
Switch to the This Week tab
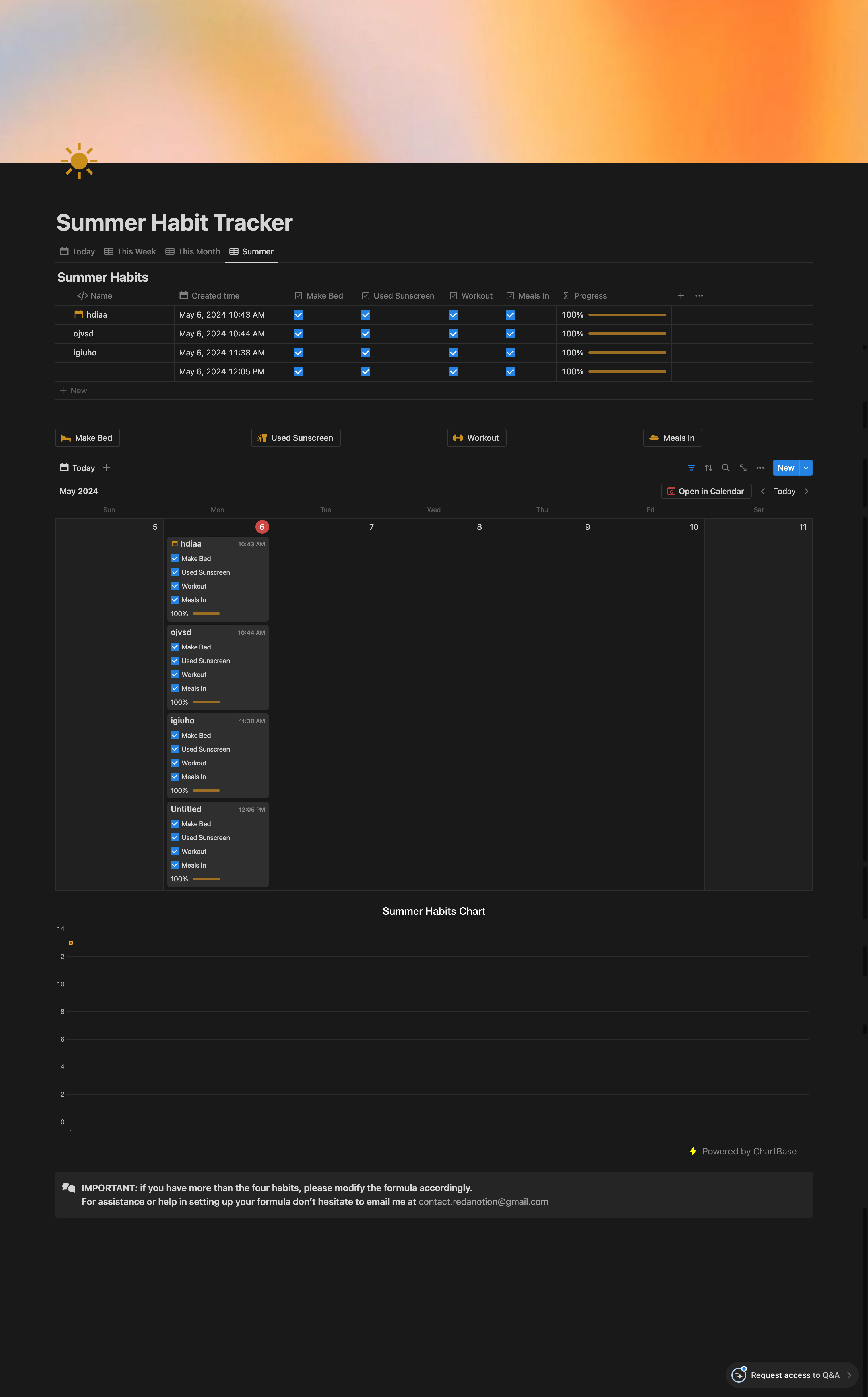pos(130,251)
